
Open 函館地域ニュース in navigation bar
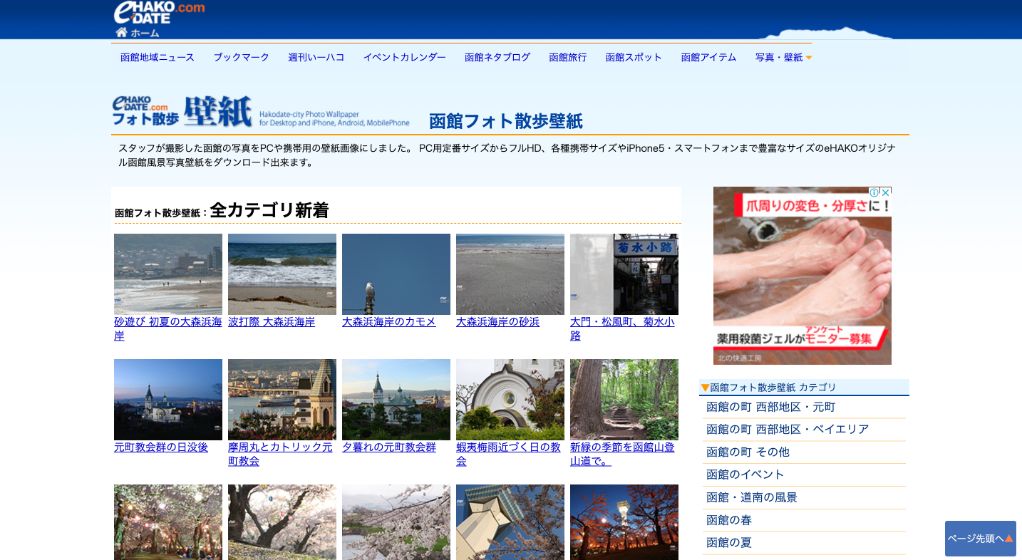[x=157, y=57]
